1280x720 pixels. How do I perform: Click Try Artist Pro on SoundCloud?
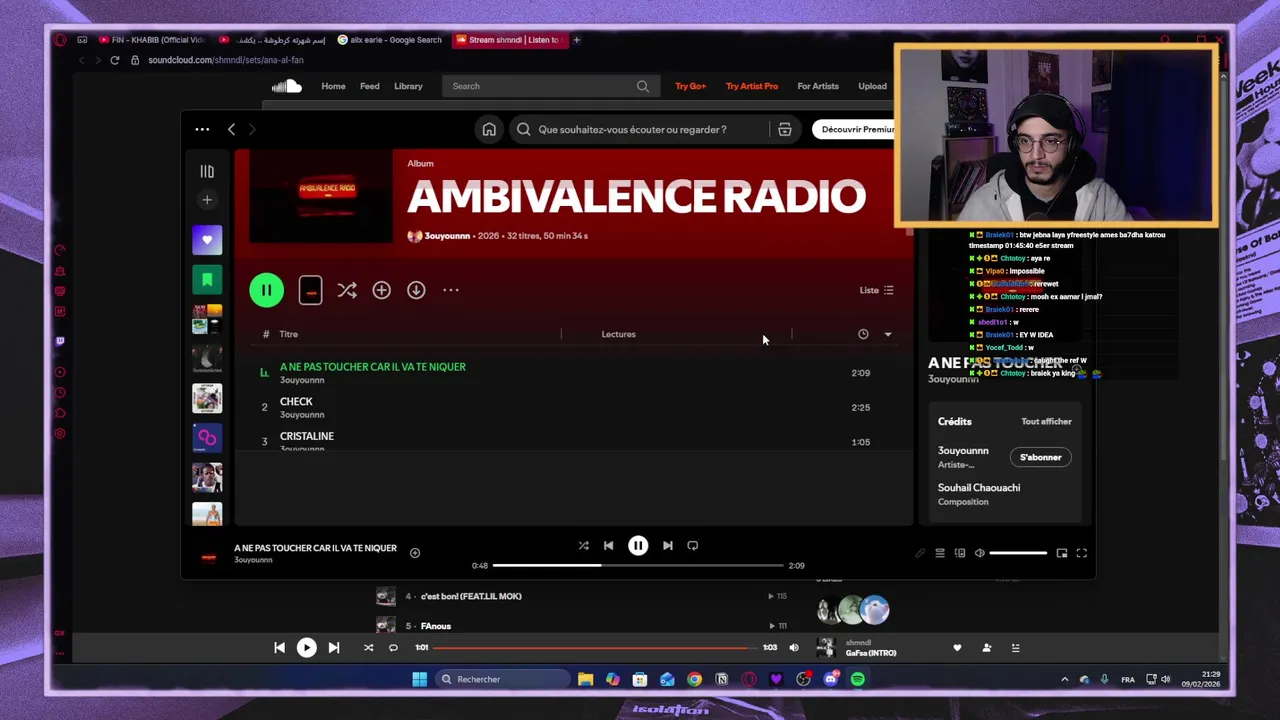pyautogui.click(x=752, y=86)
